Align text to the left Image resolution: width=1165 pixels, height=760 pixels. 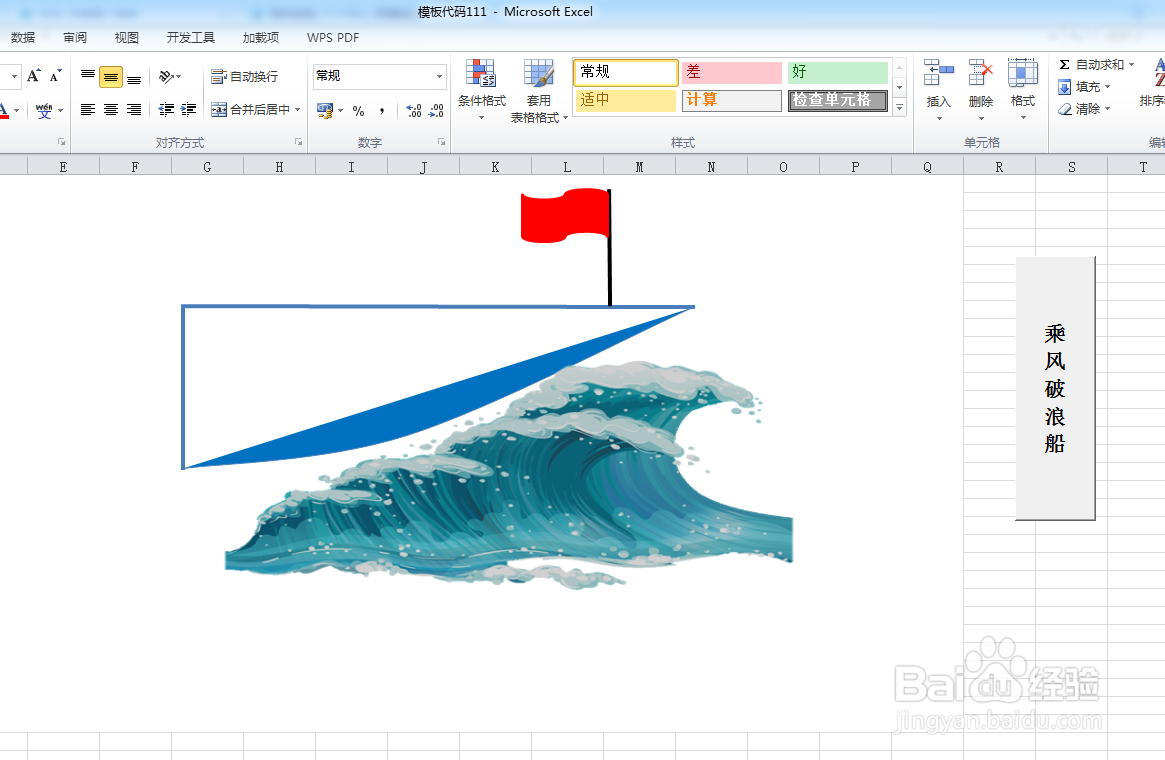tap(88, 109)
